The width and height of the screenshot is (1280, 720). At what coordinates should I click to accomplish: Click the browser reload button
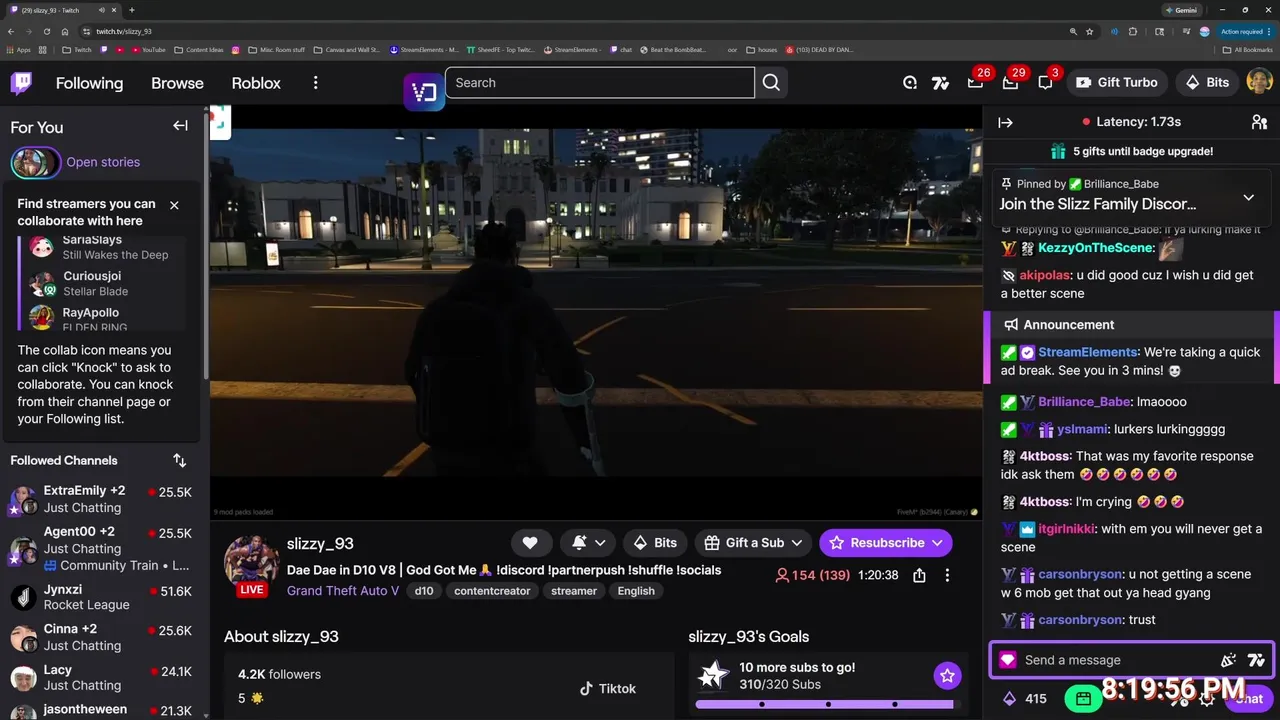[47, 31]
